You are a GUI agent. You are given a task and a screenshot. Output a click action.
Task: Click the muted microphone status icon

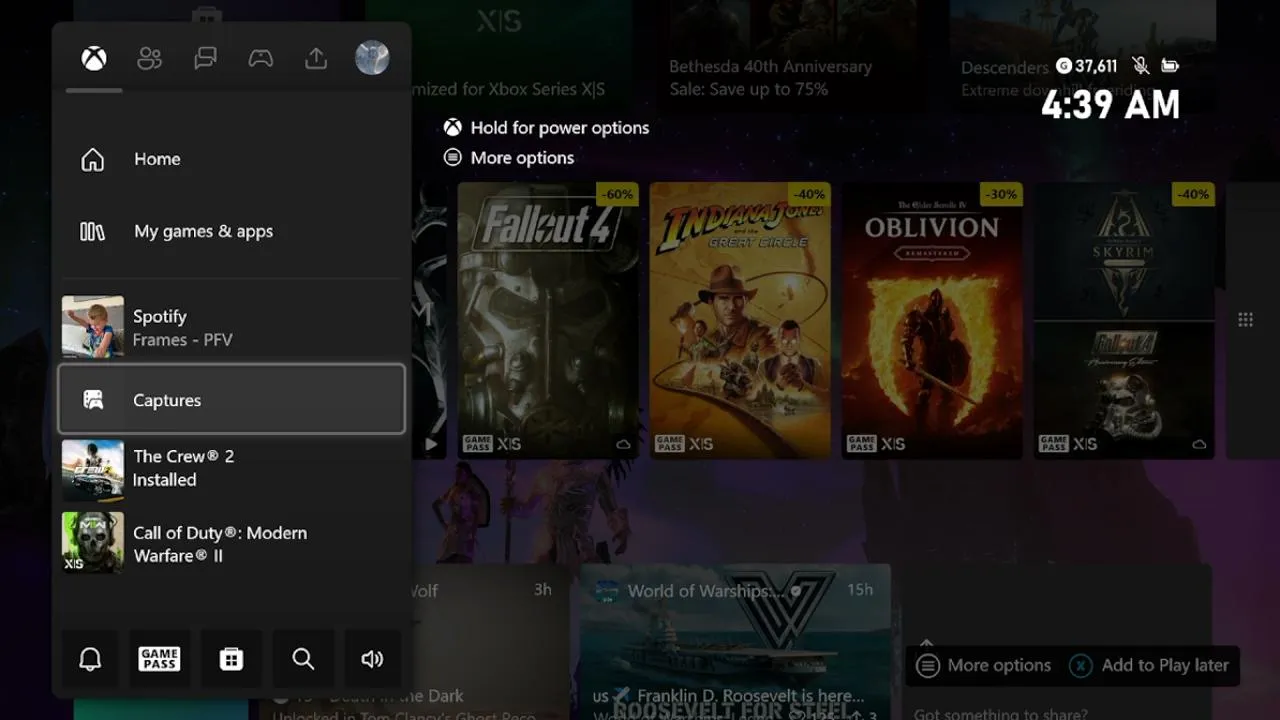[1141, 66]
